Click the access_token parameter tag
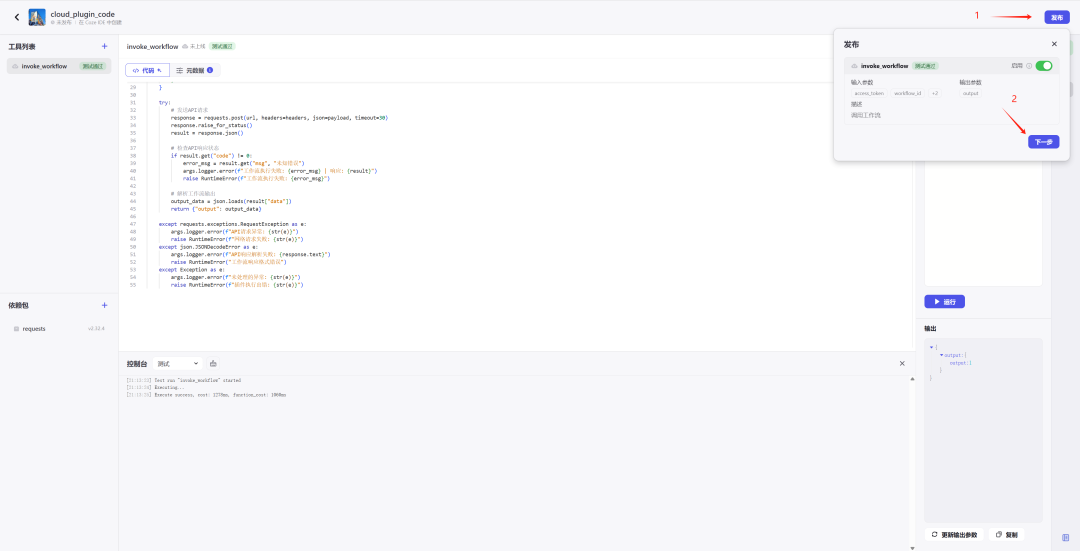Image resolution: width=1080 pixels, height=551 pixels. (869, 93)
